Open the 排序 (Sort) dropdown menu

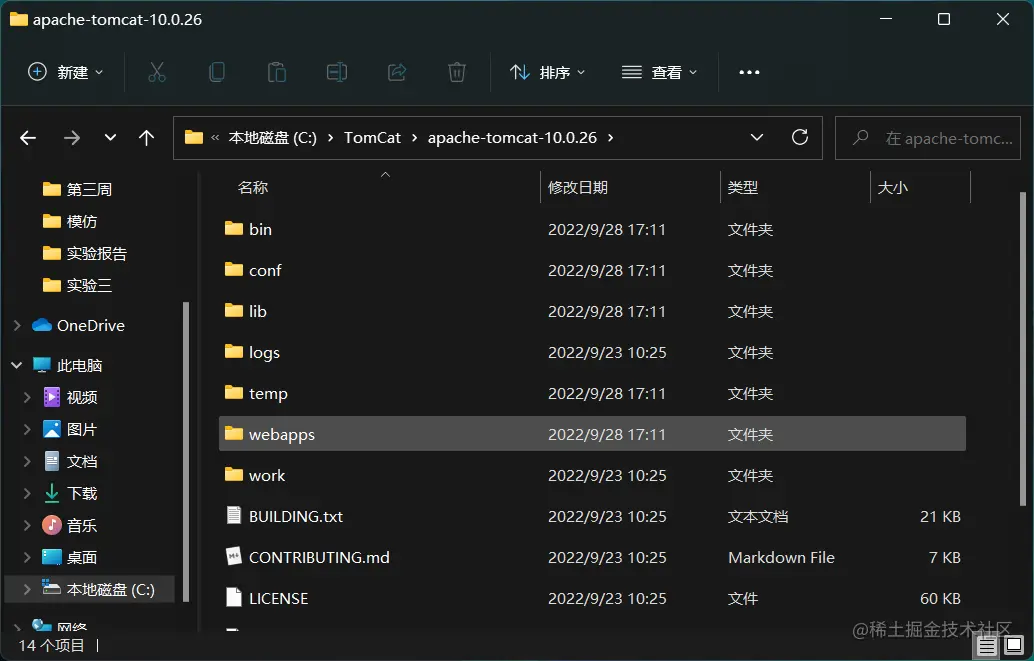coord(547,72)
